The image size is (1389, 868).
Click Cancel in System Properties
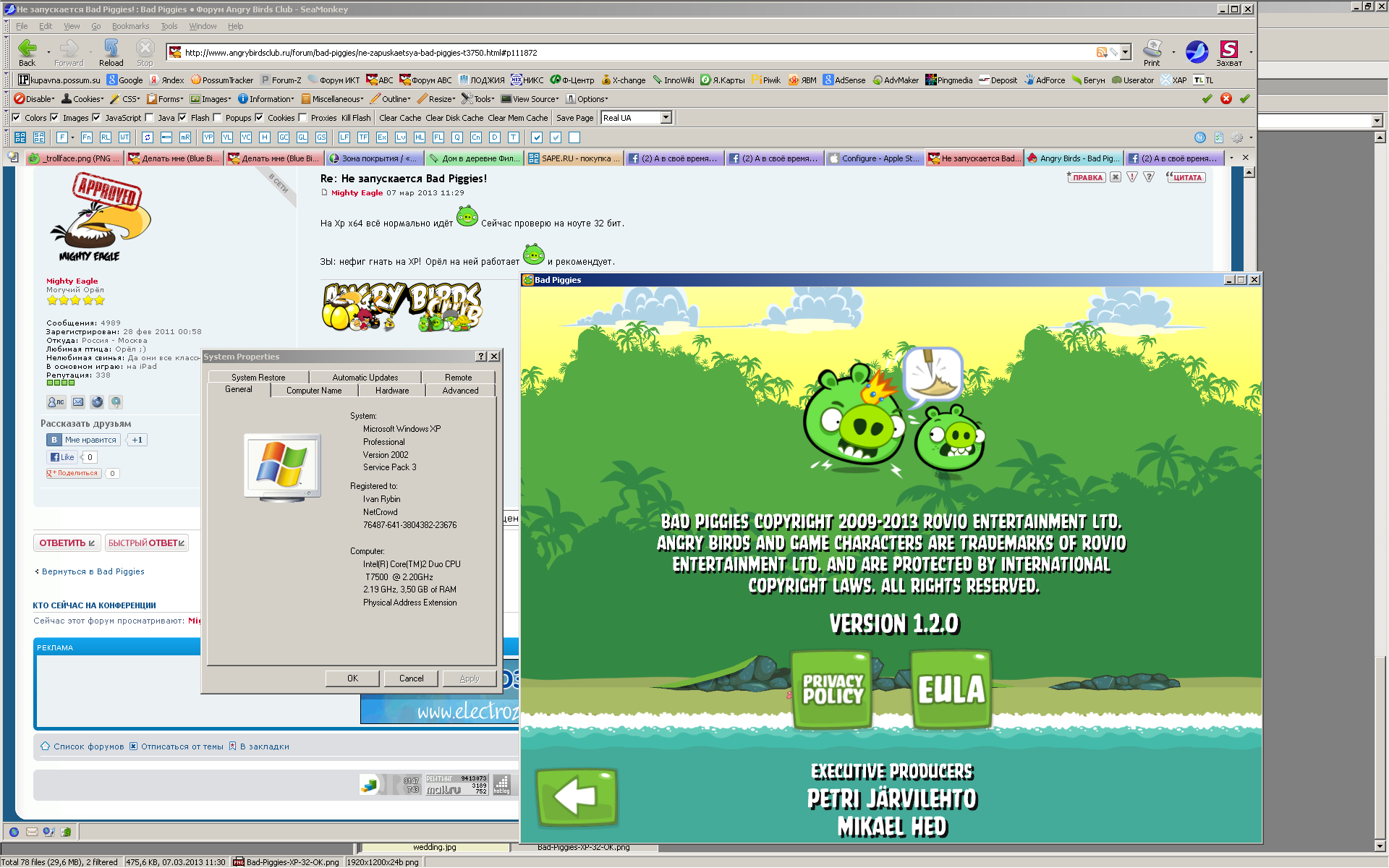tap(411, 678)
